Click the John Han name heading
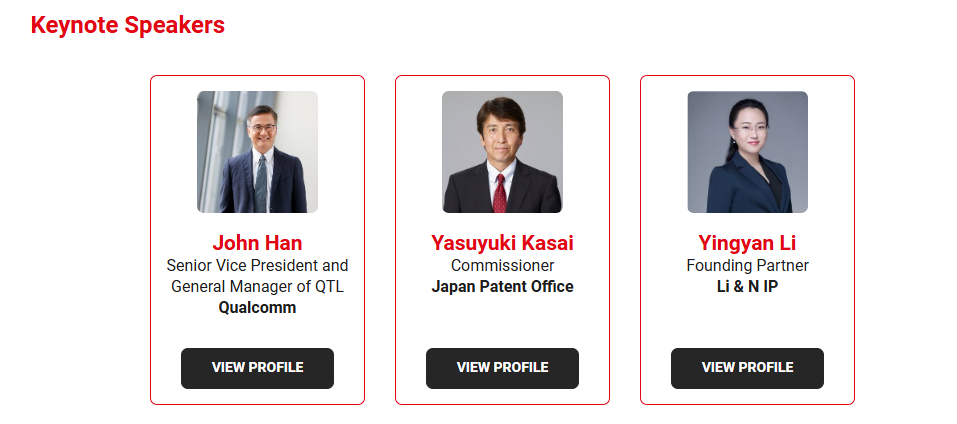Screen dimensions: 957x424 click(257, 243)
